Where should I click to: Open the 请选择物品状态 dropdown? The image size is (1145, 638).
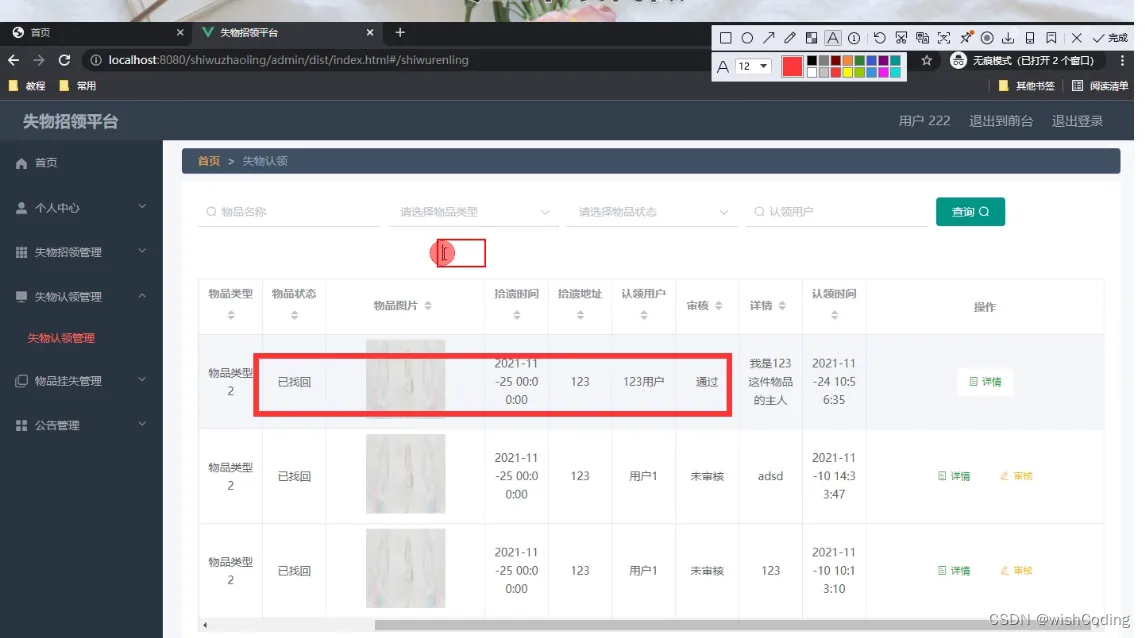[x=652, y=212]
